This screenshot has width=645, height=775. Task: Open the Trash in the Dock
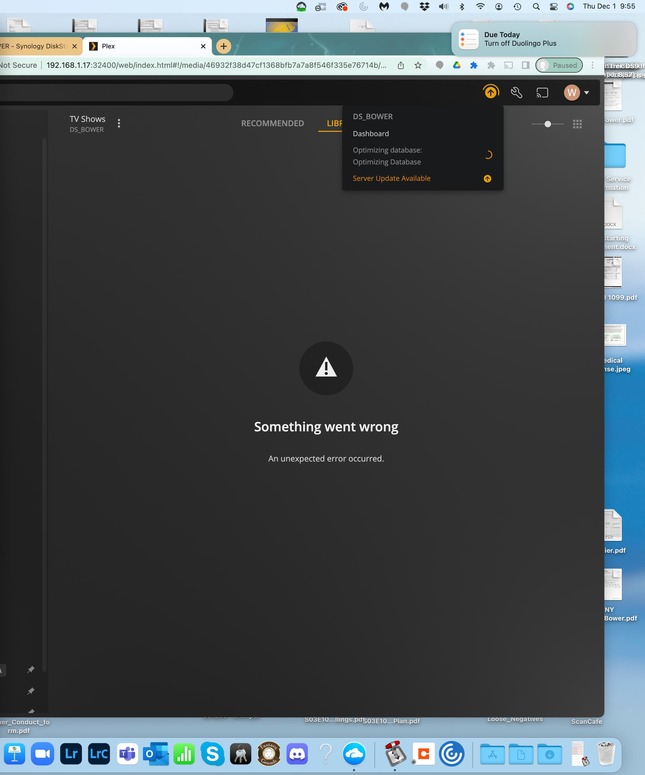tap(606, 754)
